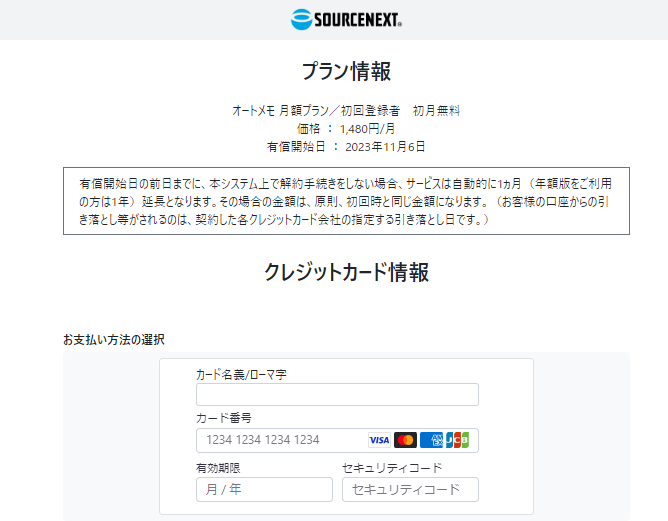The image size is (668, 521).
Task: Click the 有効期限 label
Action: [x=218, y=468]
